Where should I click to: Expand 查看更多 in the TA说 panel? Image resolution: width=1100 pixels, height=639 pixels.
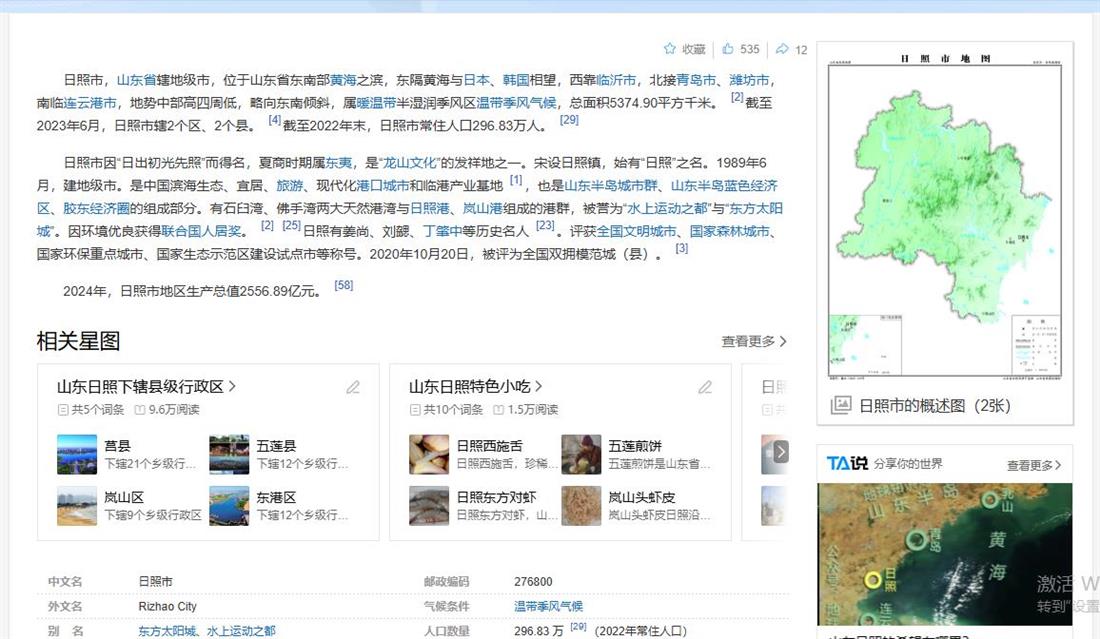1034,465
